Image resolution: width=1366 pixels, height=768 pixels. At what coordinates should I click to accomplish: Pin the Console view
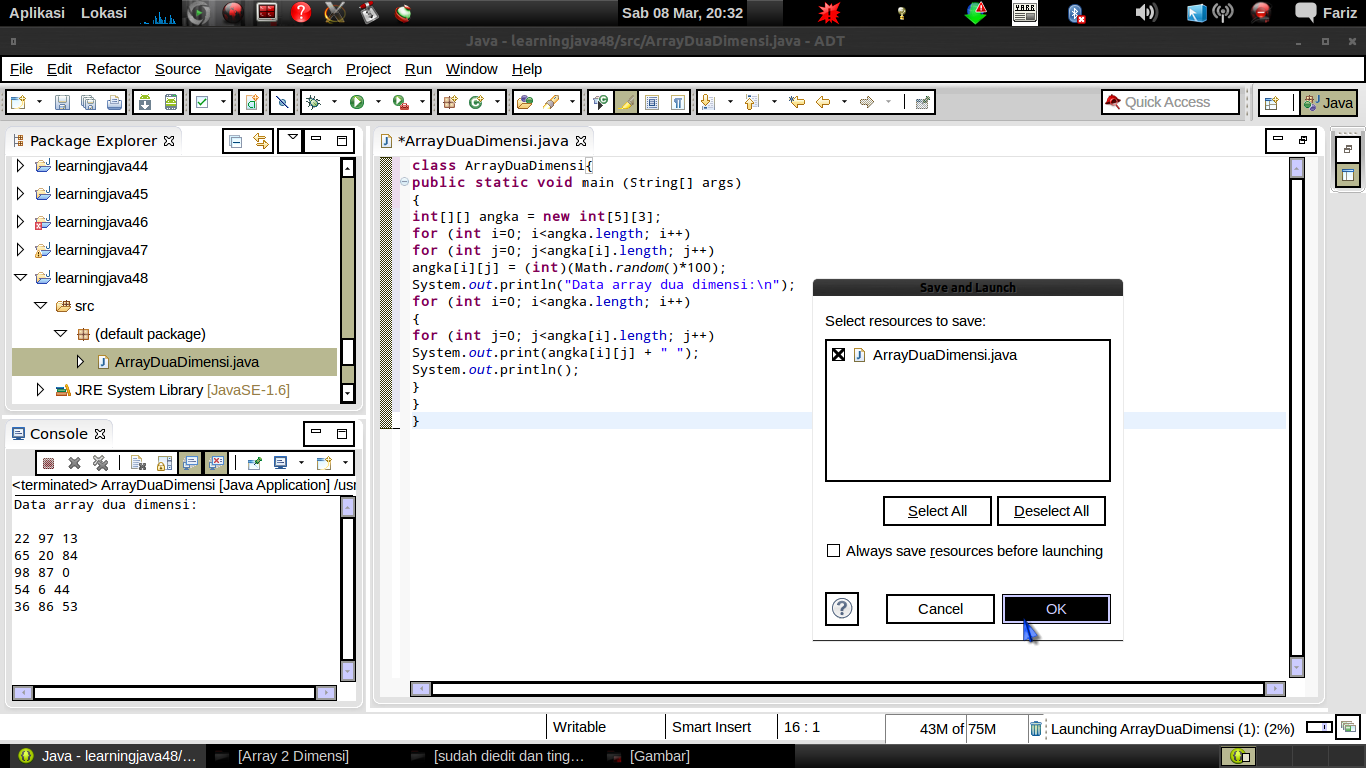[253, 462]
